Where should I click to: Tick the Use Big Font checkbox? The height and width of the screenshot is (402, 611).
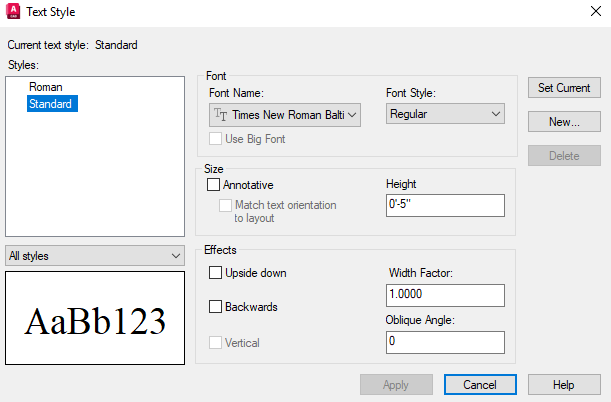(x=215, y=139)
